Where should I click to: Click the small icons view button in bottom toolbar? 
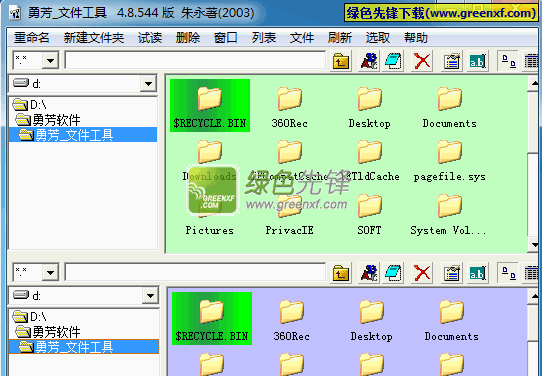click(x=508, y=273)
